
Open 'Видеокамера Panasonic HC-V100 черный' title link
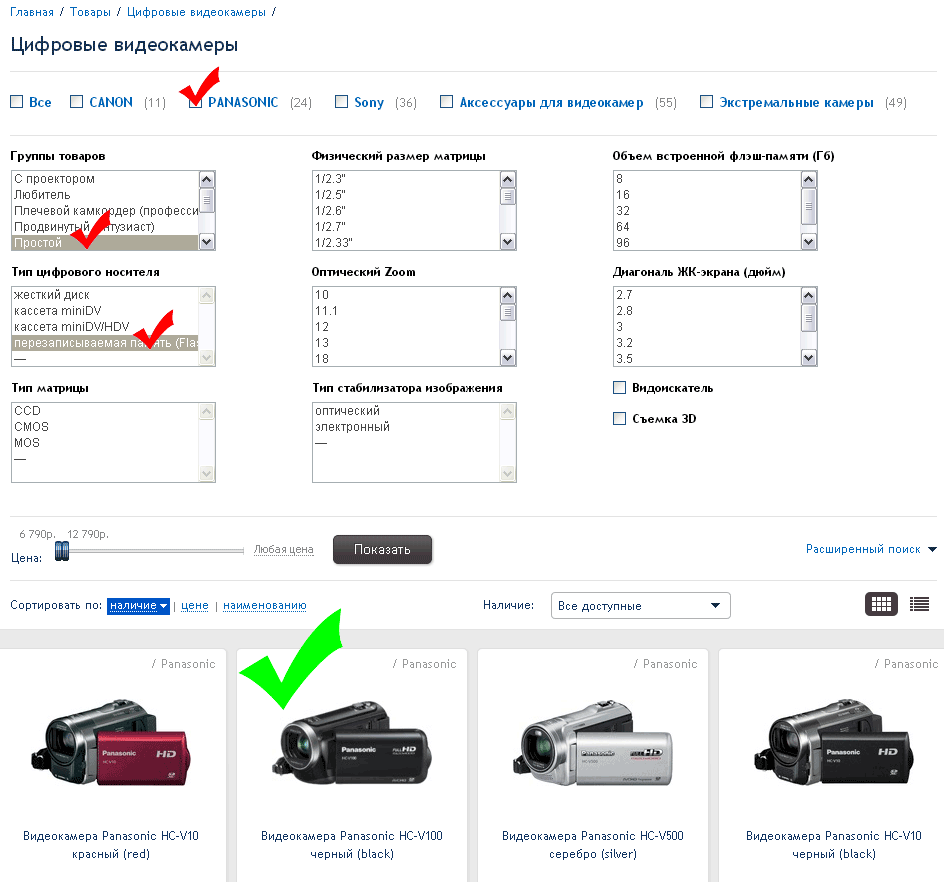(352, 845)
